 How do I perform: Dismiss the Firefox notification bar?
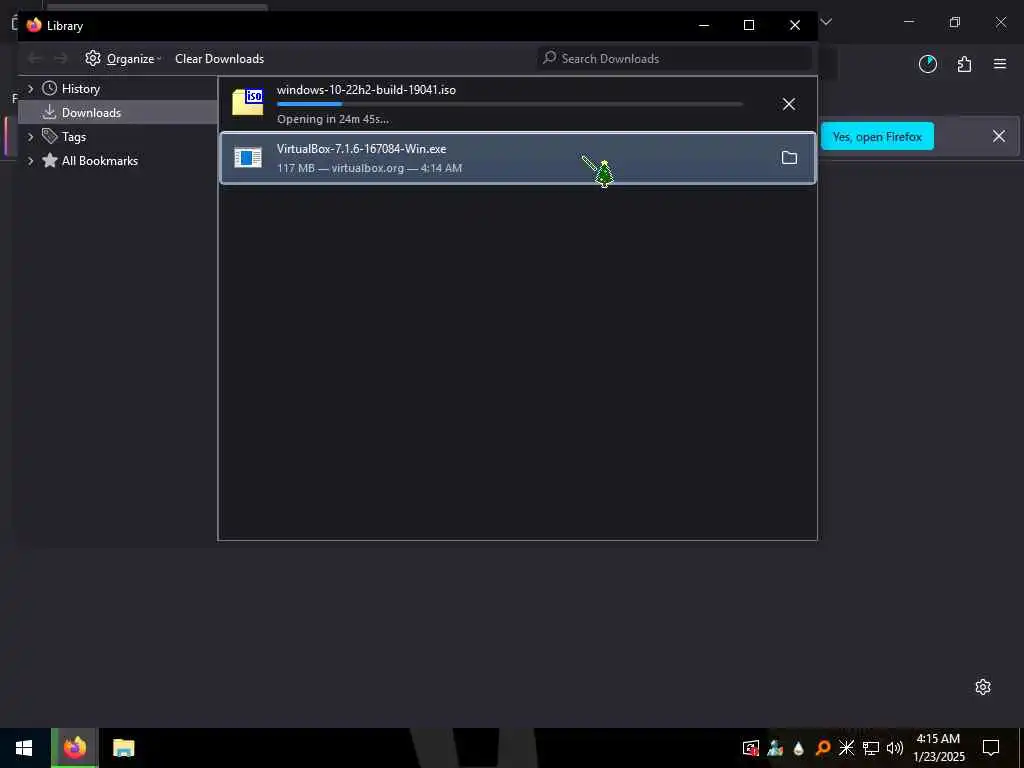(999, 136)
